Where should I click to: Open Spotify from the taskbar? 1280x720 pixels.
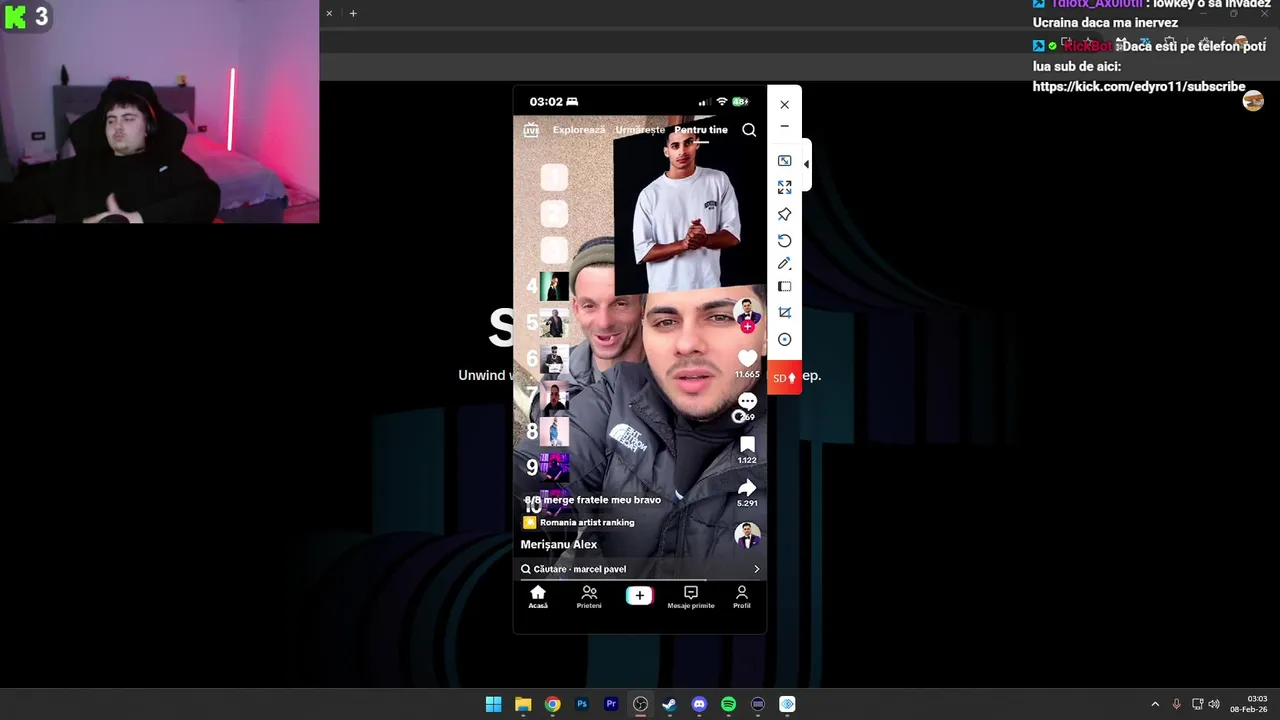[x=729, y=704]
